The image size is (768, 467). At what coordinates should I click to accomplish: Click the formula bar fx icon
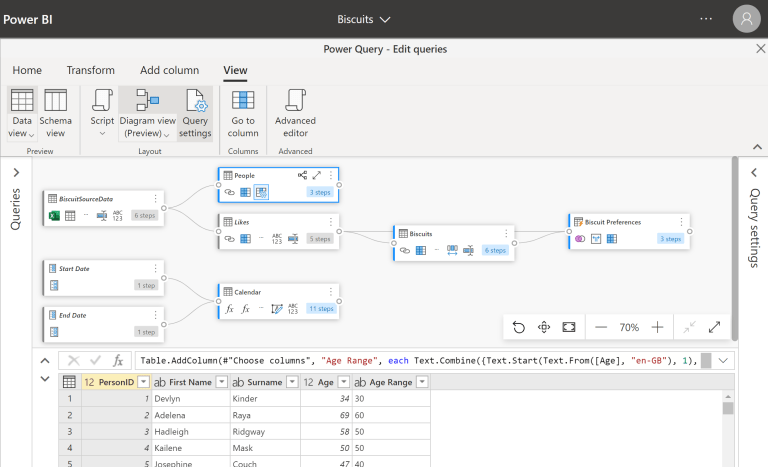118,361
